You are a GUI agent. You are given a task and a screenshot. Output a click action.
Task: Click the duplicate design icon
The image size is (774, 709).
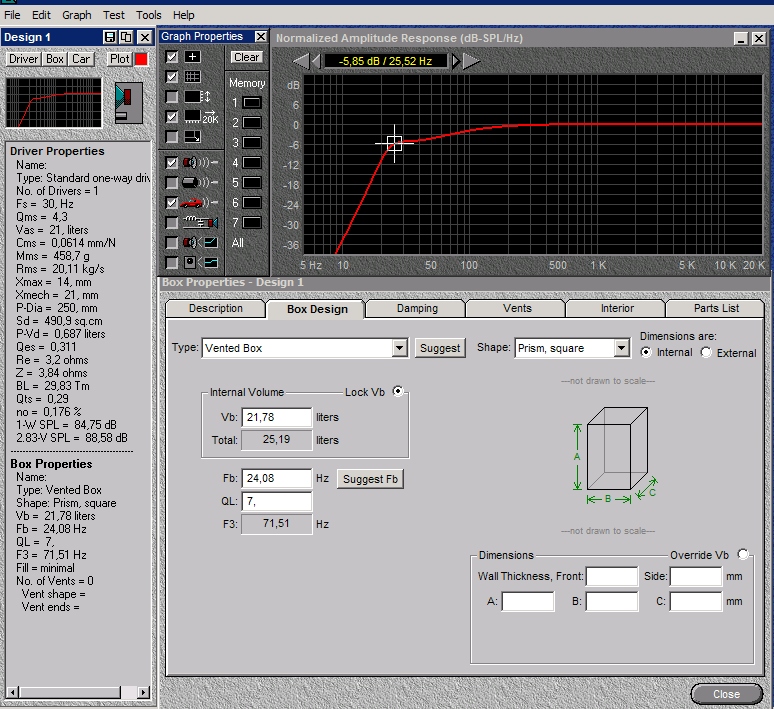pyautogui.click(x=127, y=37)
